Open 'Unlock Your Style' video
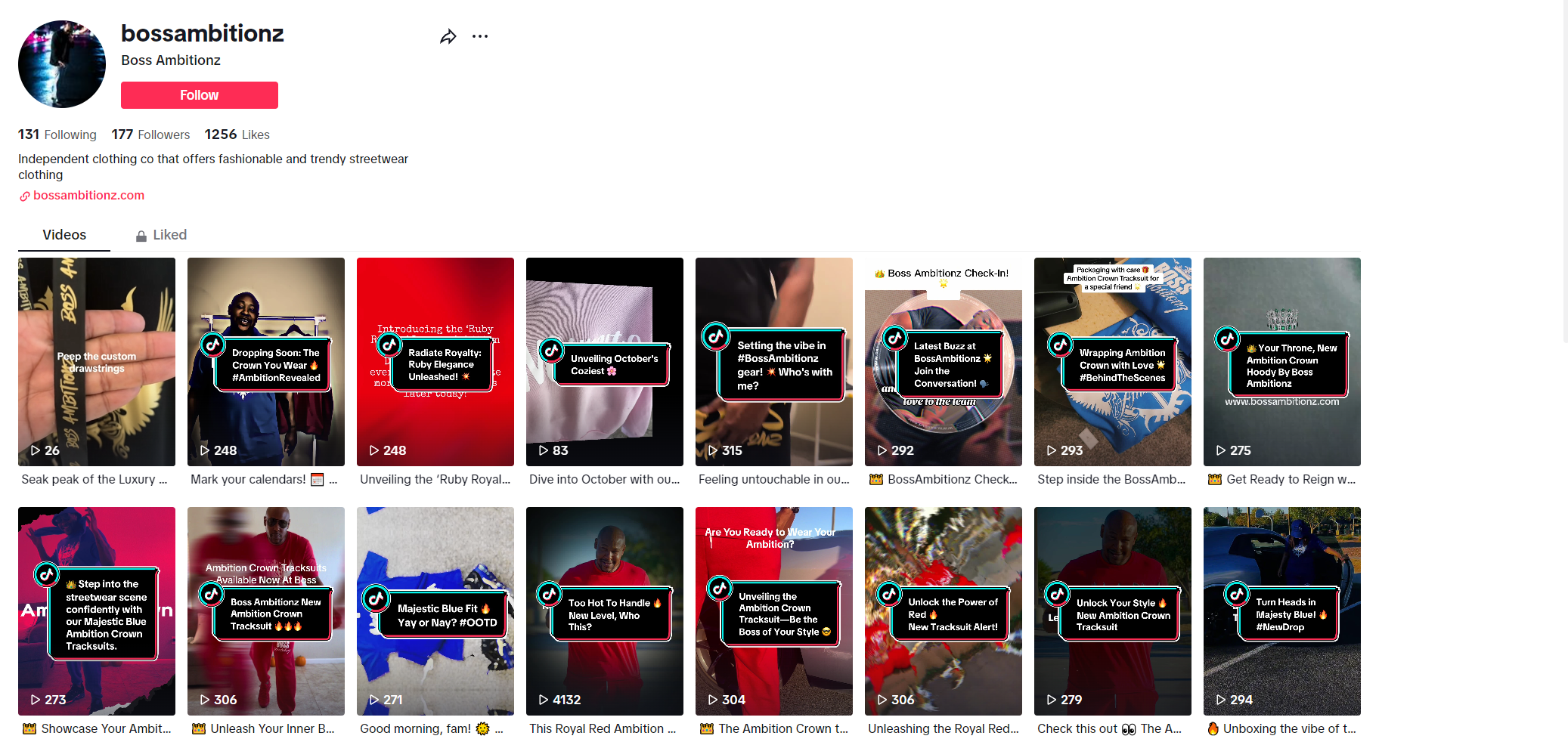Viewport: 1568px width, 742px height. click(1113, 611)
